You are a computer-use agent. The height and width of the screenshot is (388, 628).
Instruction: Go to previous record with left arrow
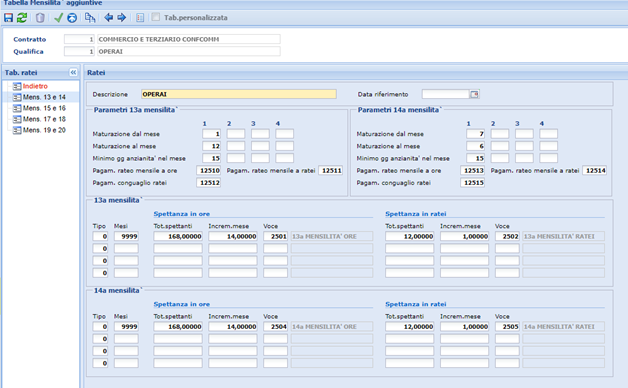click(x=108, y=17)
